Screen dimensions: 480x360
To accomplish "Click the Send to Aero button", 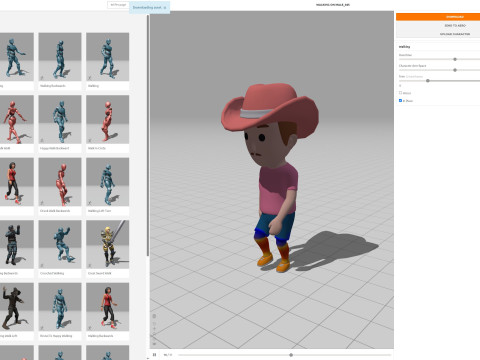I will click(x=455, y=25).
